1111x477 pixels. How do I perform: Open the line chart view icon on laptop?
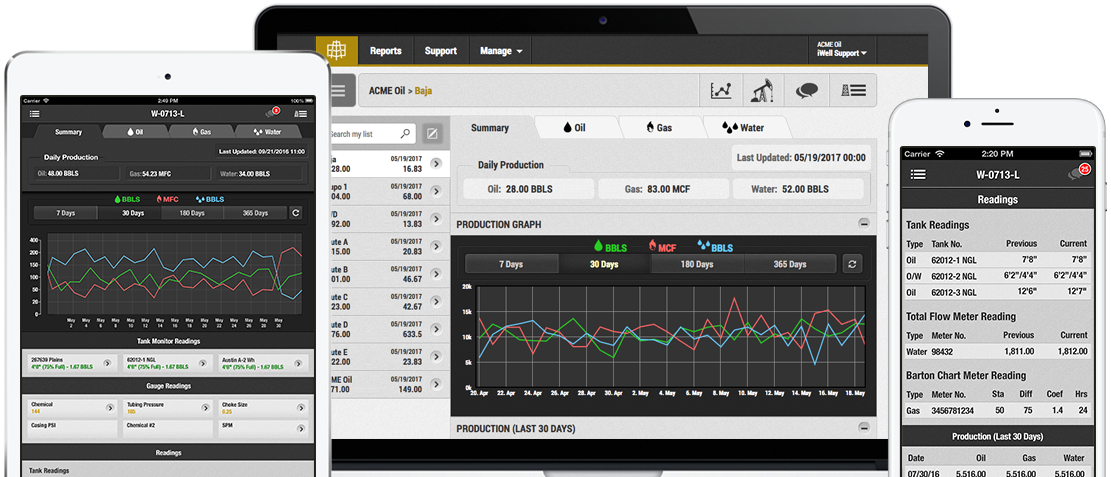click(x=722, y=91)
